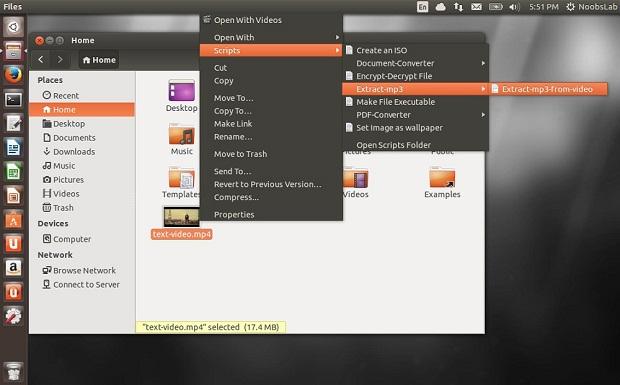Viewport: 620px width, 385px height.
Task: Choose Make Link menu entry
Action: coord(271,124)
